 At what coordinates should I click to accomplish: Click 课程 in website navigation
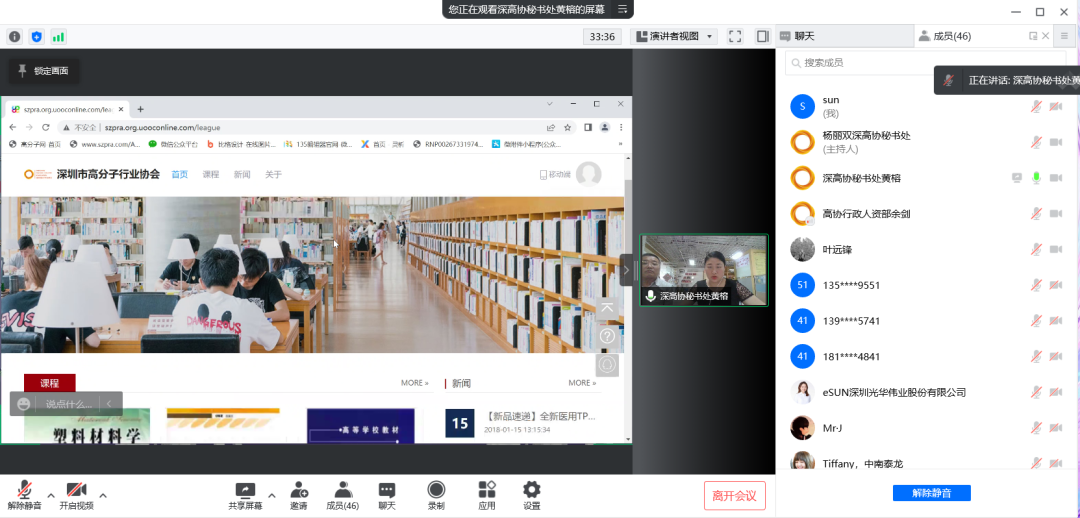(x=211, y=175)
